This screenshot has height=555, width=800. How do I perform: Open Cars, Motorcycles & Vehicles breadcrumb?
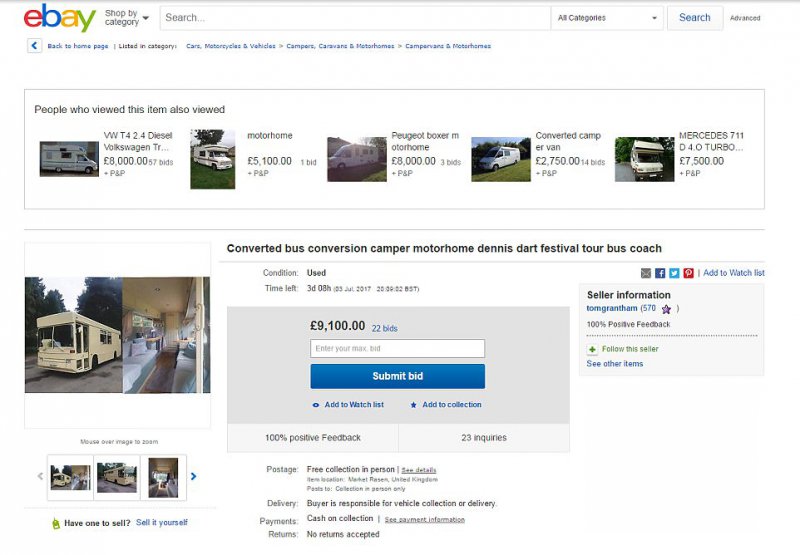pyautogui.click(x=231, y=46)
